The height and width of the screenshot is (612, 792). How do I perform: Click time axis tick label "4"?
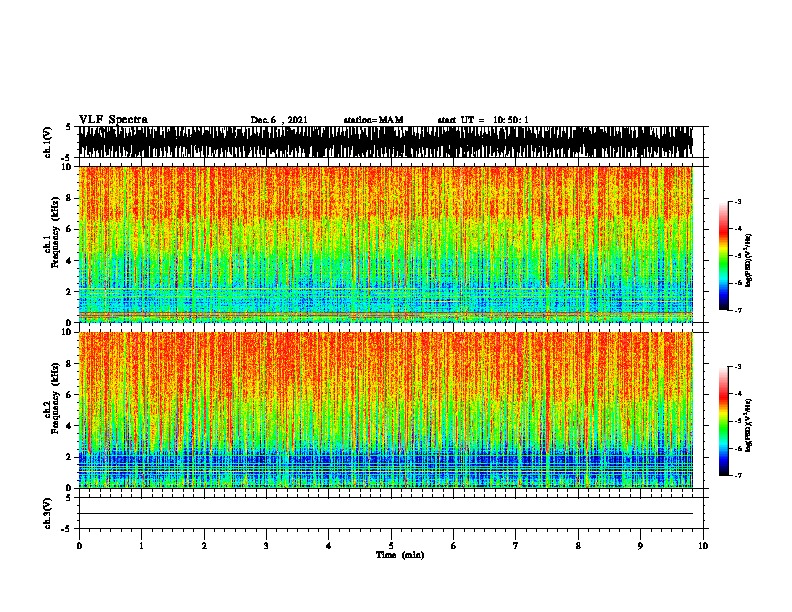pos(329,546)
